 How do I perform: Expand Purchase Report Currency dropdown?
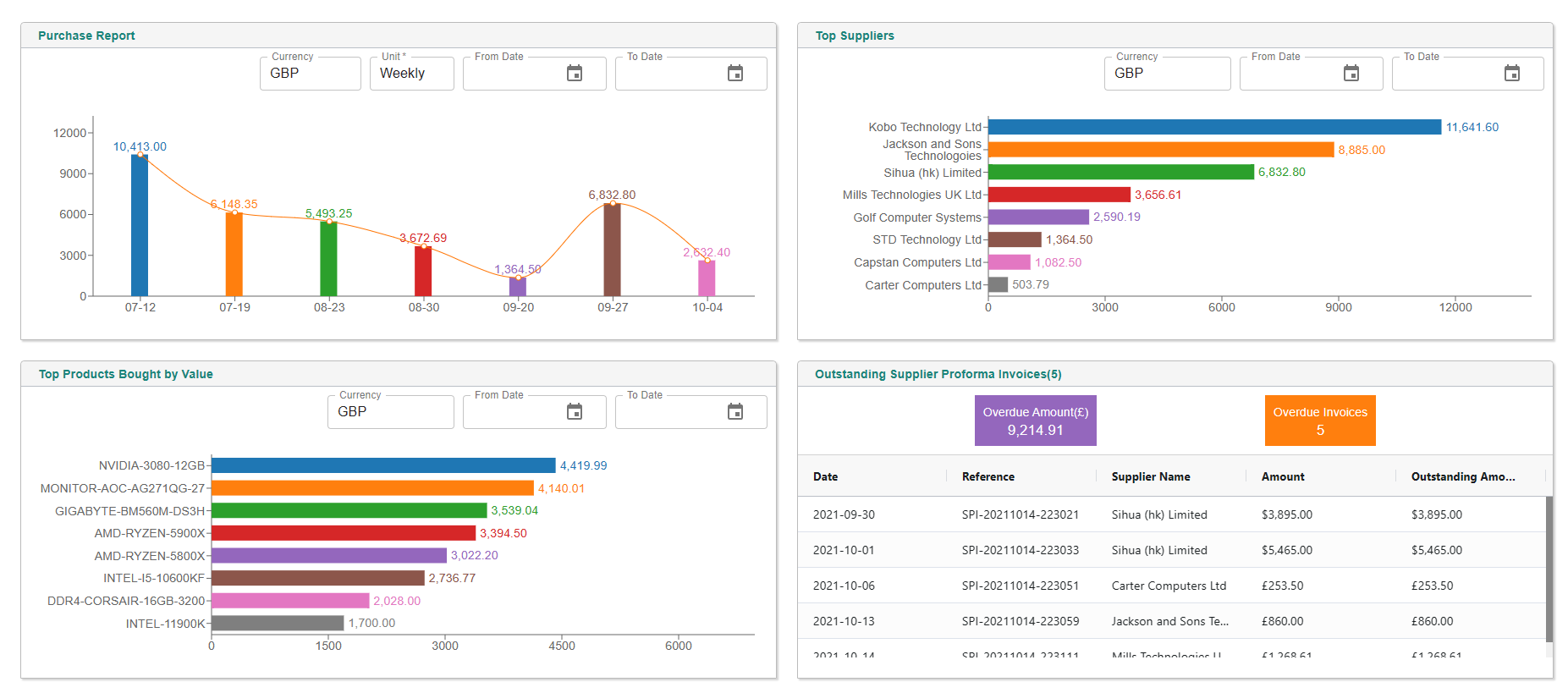310,74
